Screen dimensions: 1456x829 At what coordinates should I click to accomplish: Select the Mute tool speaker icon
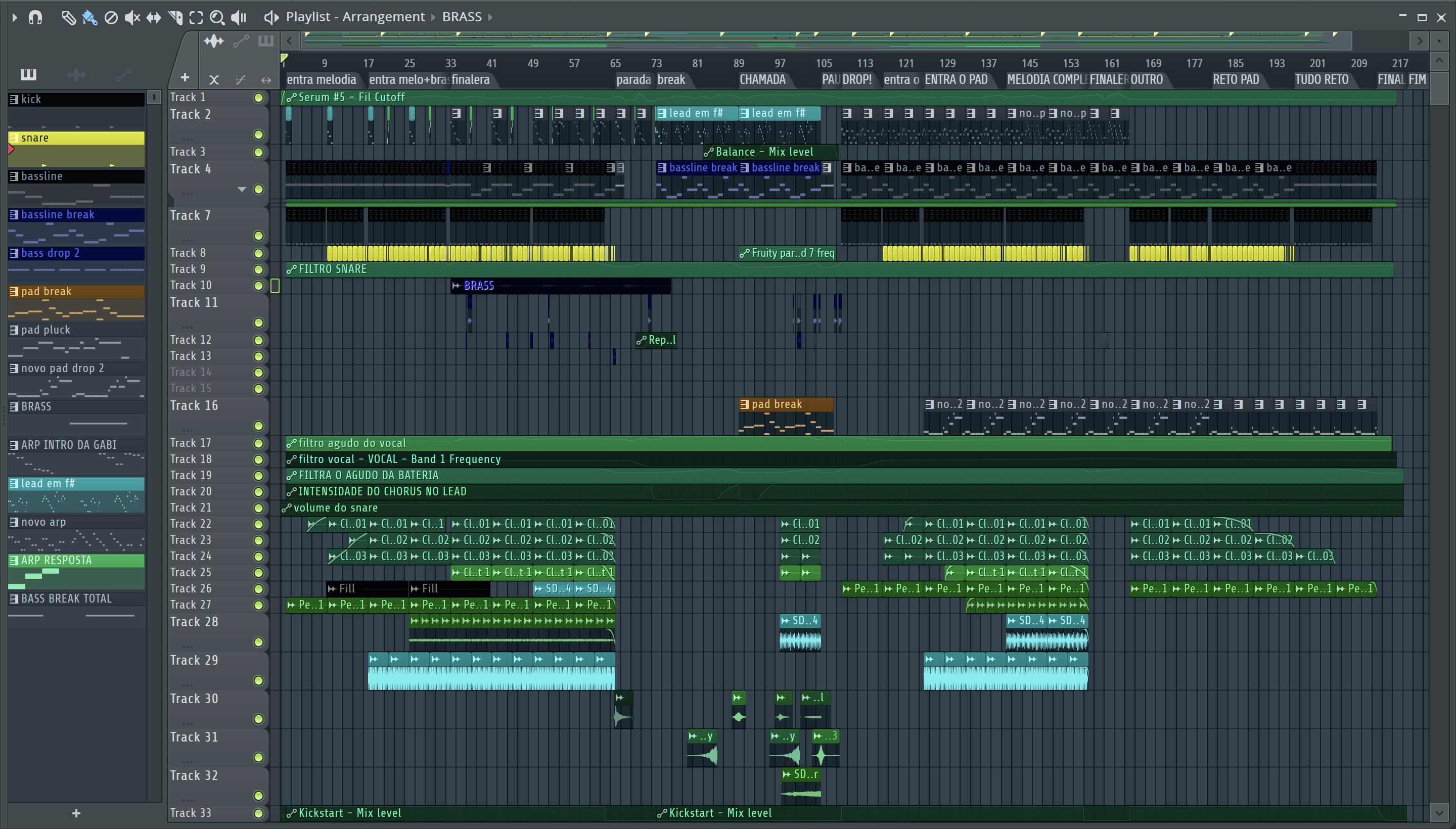(132, 18)
